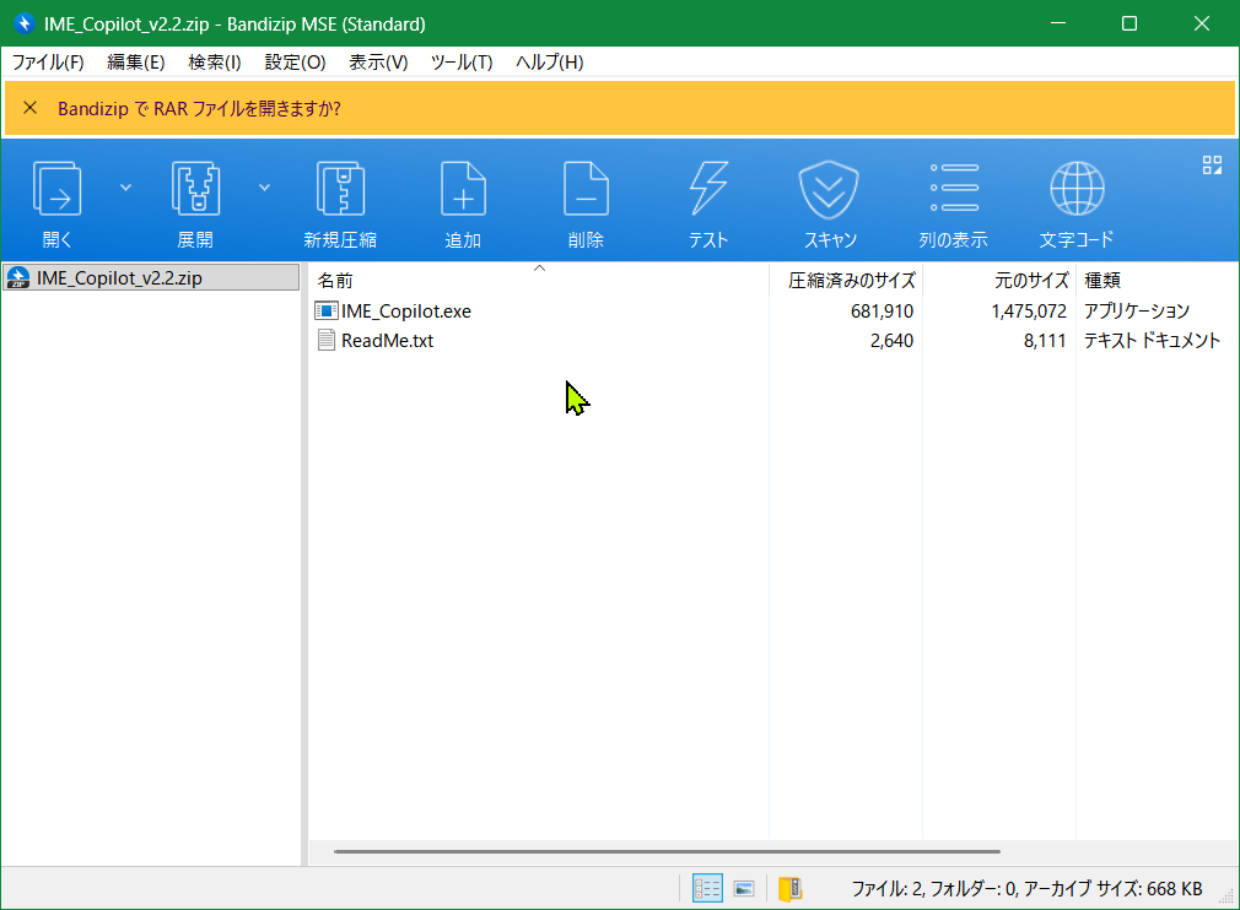
Task: Open the toolbar layout grid button
Action: pos(1212,165)
